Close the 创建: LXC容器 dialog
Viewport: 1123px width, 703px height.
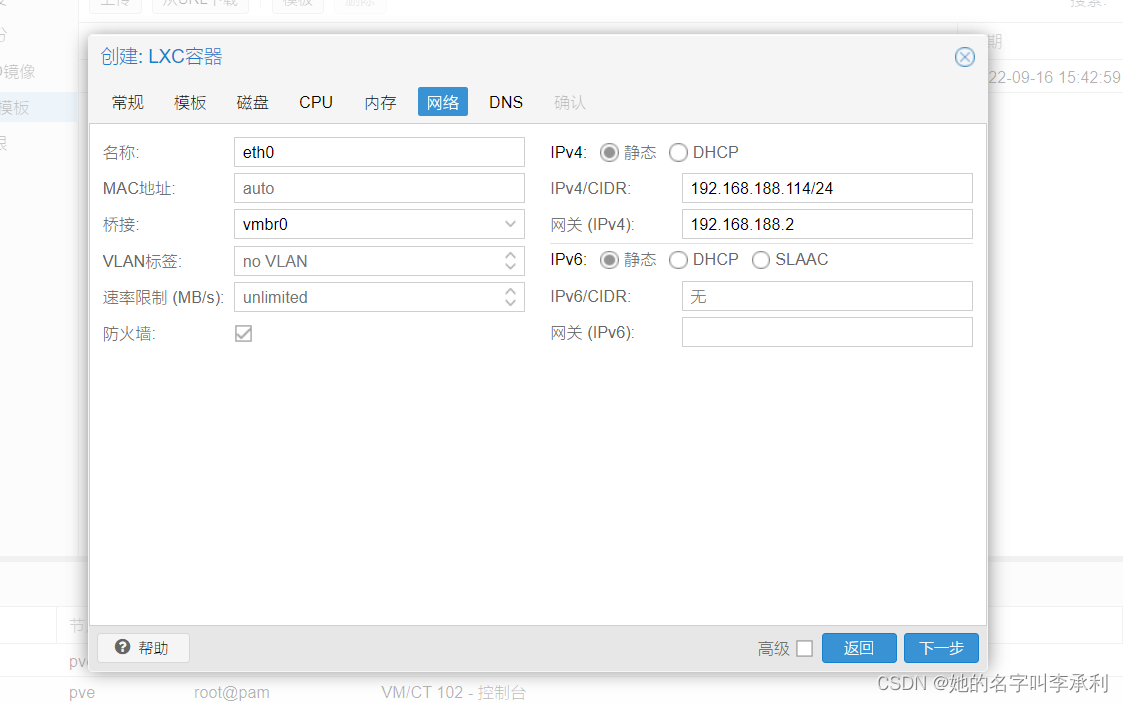tap(964, 57)
